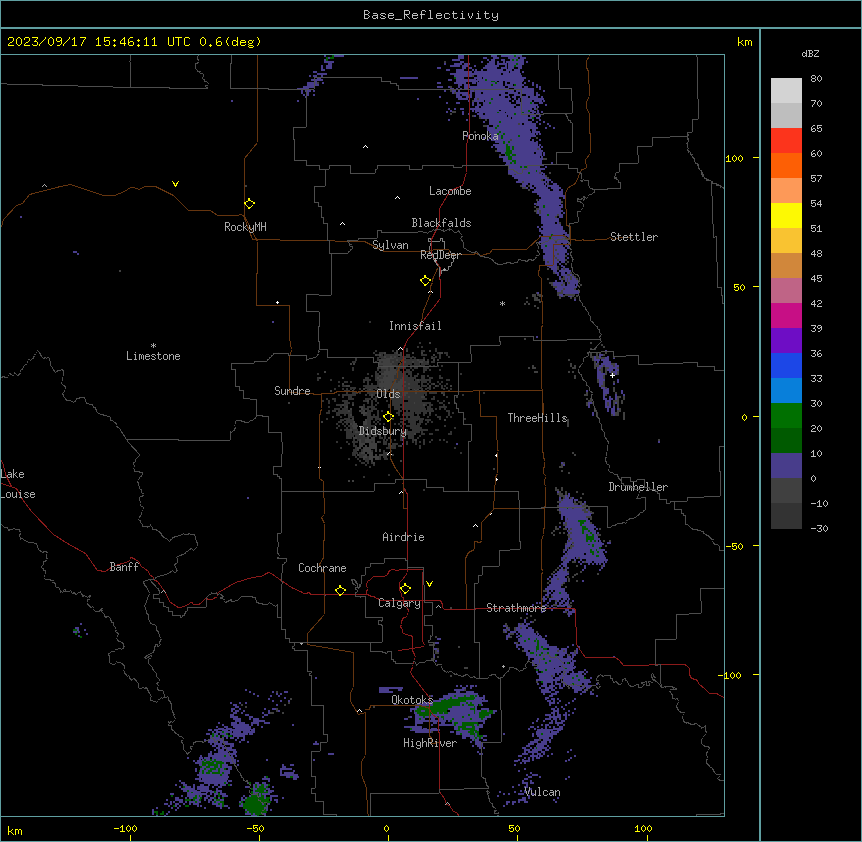Screen dimensions: 862x842
Task: Click the Okotoks label
Action: 412,700
